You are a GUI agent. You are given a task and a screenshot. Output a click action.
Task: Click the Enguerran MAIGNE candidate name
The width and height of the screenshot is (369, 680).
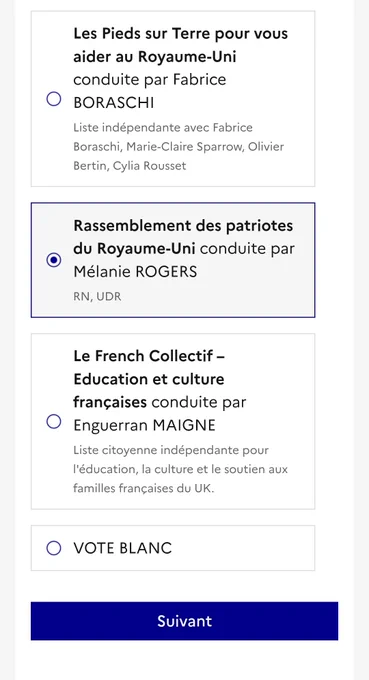pos(144,425)
